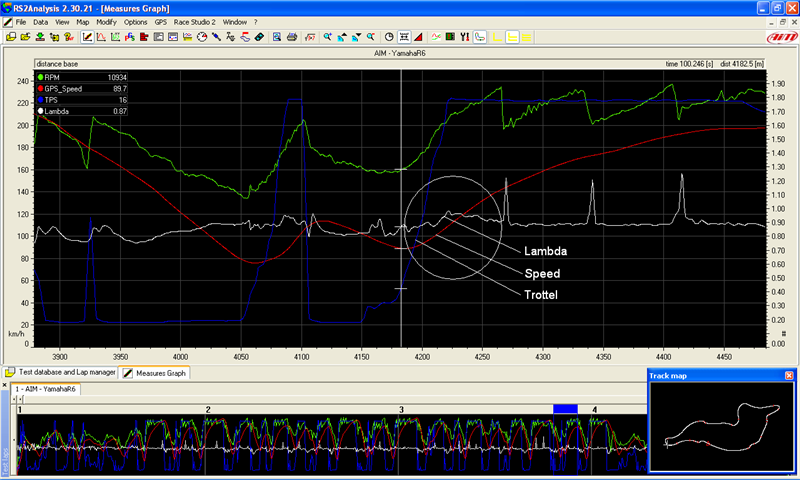Click the blue zoom icon with up arrow
Viewport: 800px width, 480px height.
342,37
